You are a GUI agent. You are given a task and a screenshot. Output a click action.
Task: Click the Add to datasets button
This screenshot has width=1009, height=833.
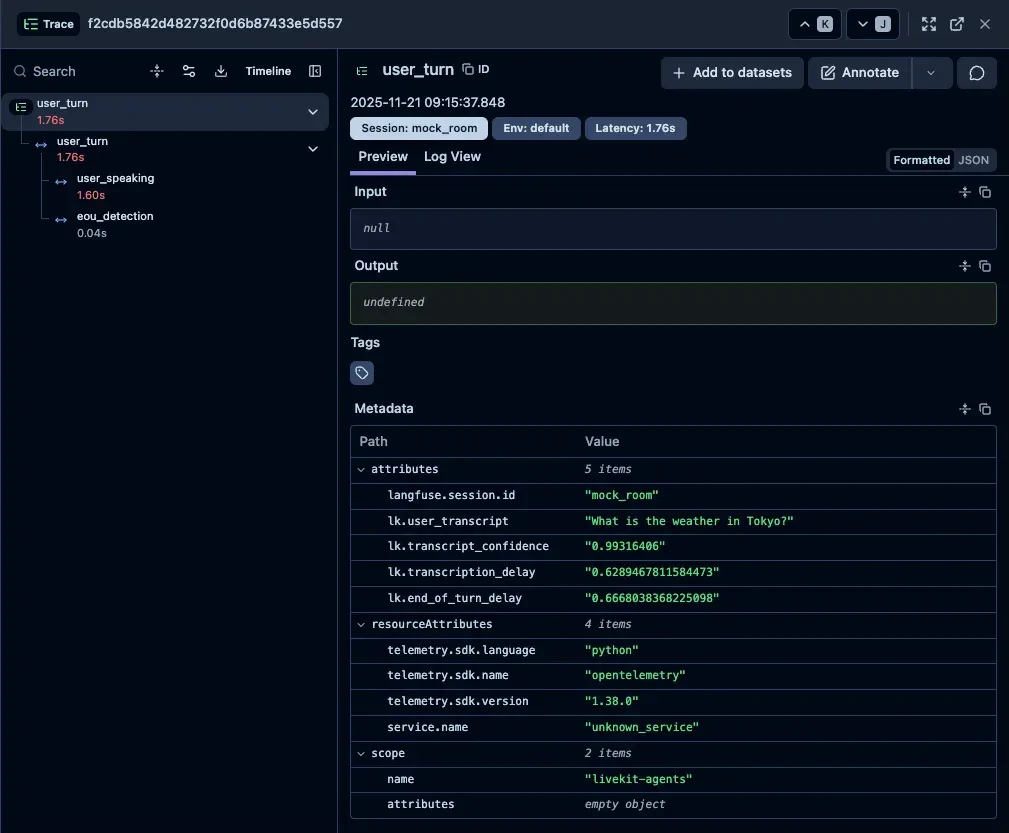(x=732, y=73)
